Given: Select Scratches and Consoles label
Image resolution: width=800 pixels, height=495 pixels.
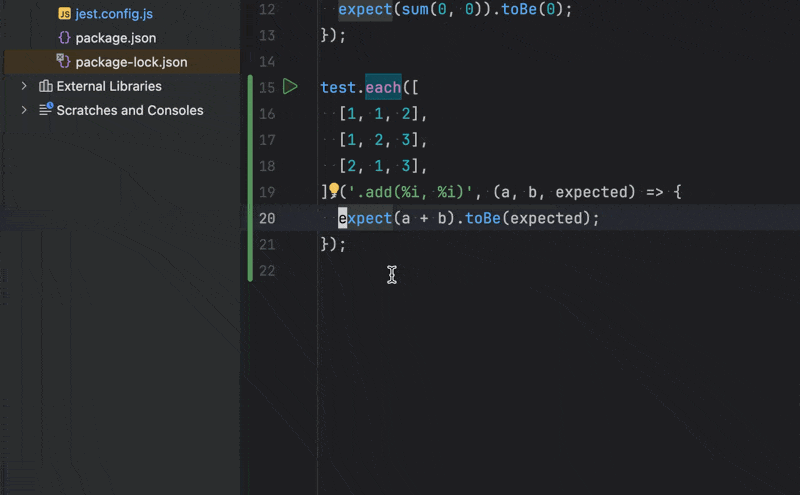Looking at the screenshot, I should (130, 110).
